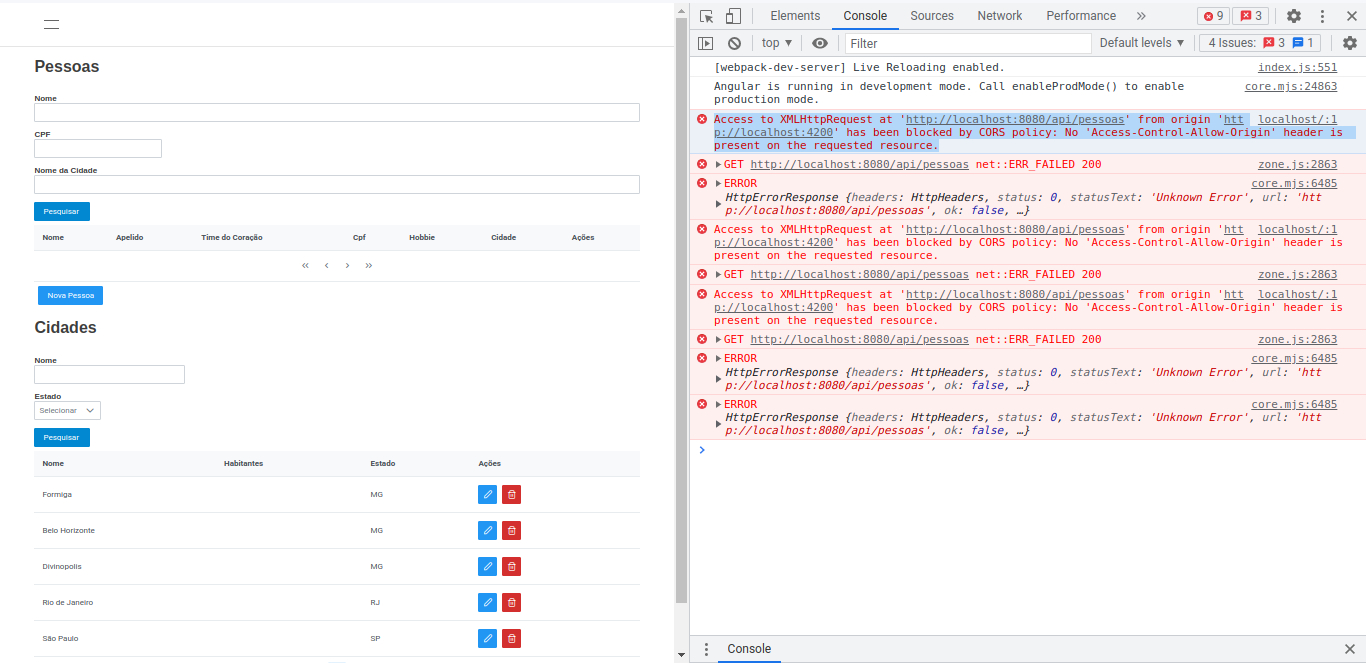Open the top JavaScript context dropdown
This screenshot has height=663, width=1366.
[776, 43]
